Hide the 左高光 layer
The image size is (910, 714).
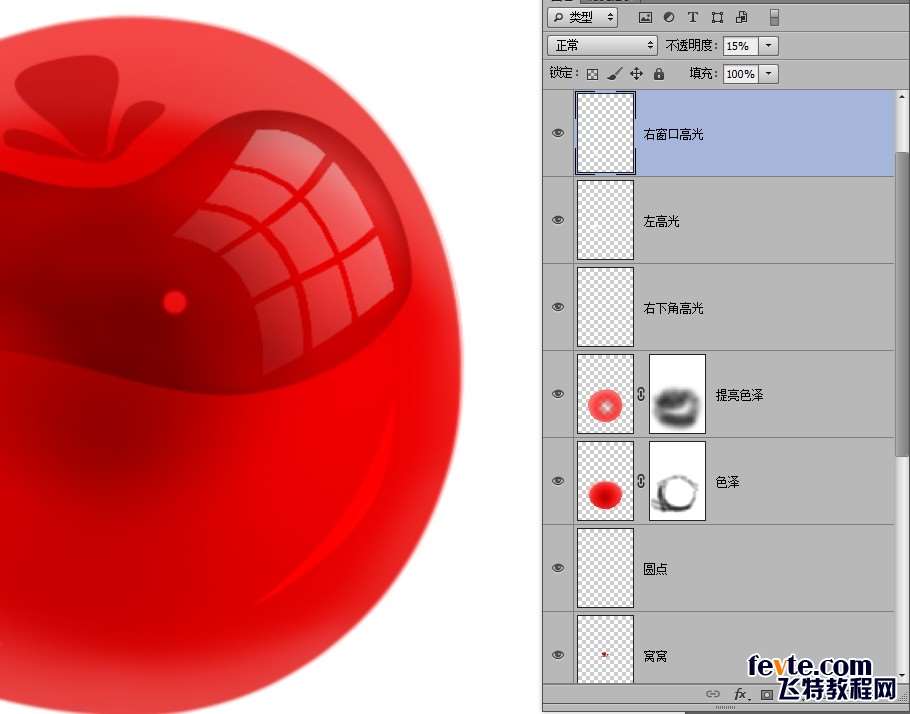(558, 220)
